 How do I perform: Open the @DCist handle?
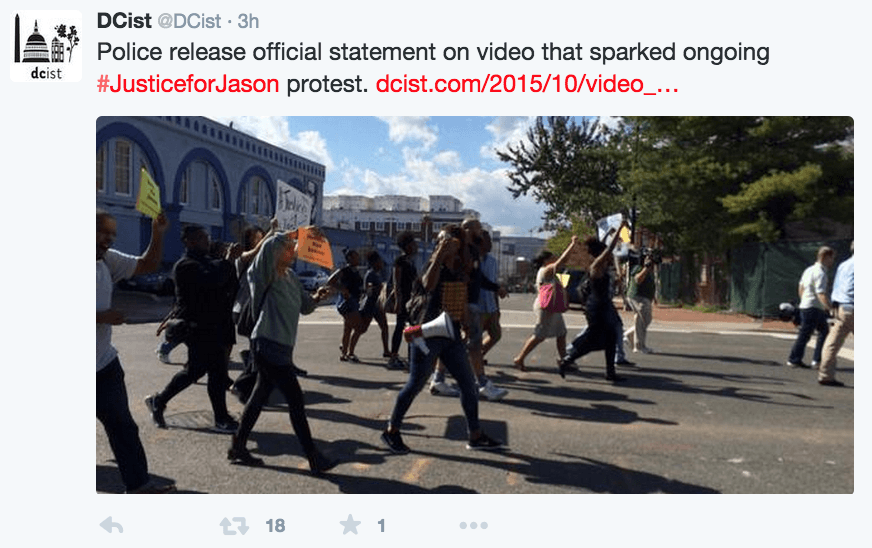[x=190, y=21]
